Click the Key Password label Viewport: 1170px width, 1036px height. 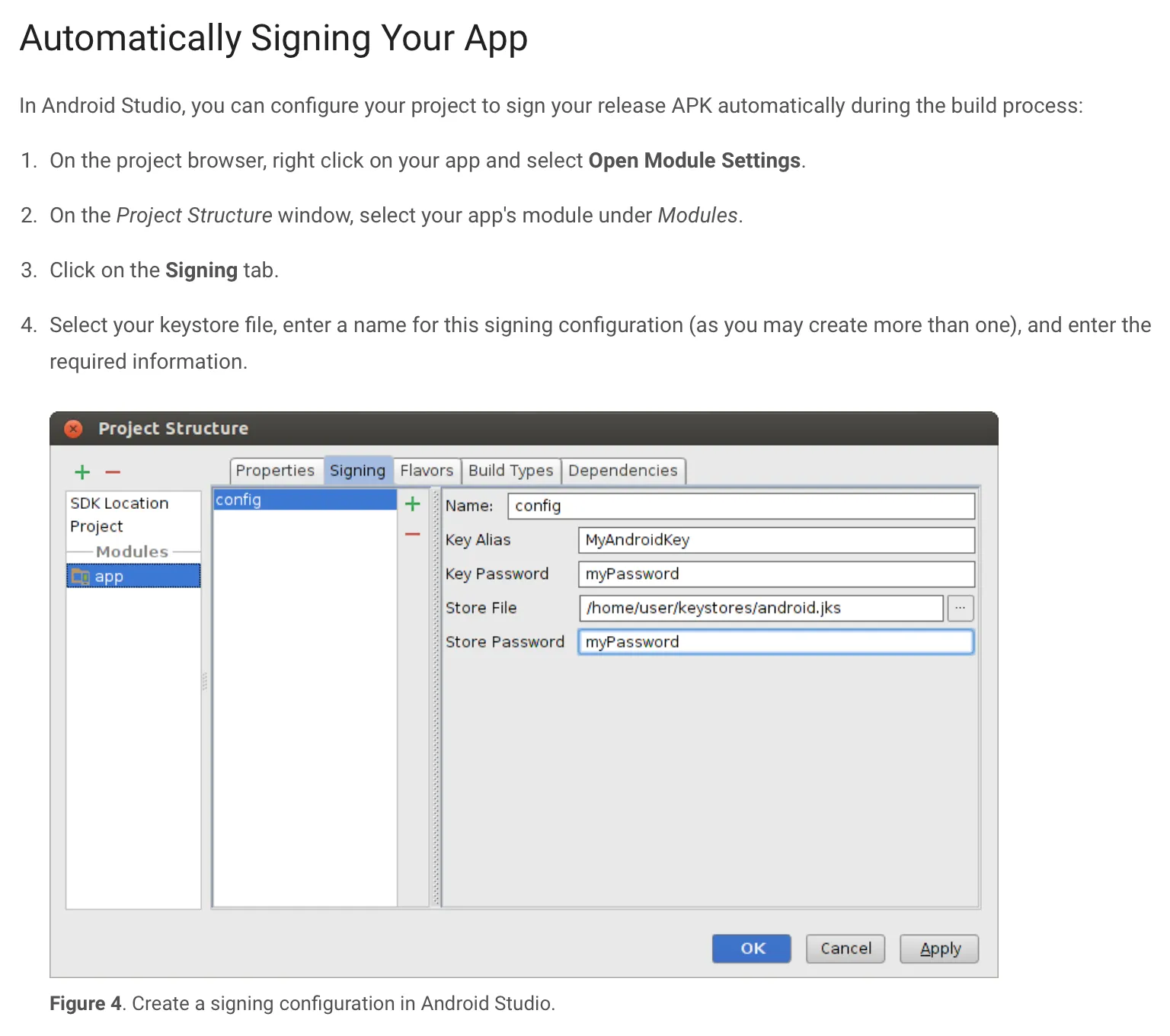pos(497,574)
